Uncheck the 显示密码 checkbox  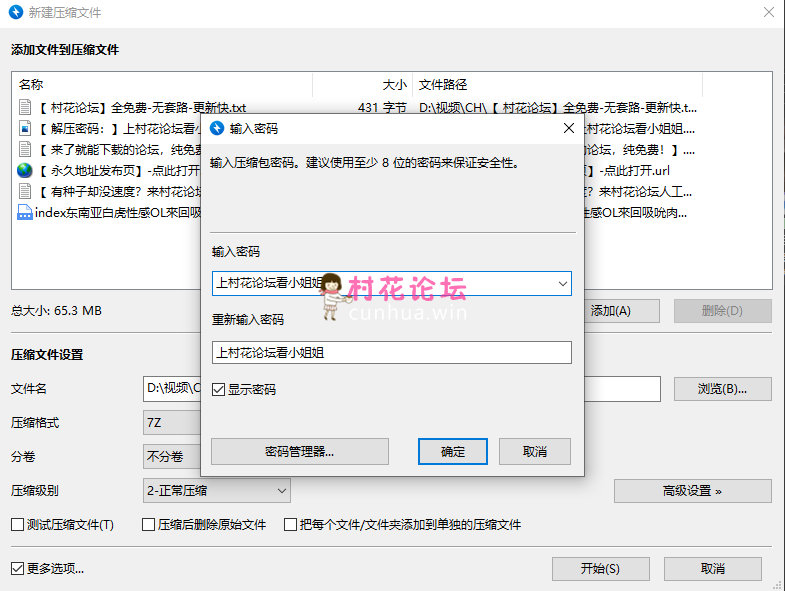point(219,390)
